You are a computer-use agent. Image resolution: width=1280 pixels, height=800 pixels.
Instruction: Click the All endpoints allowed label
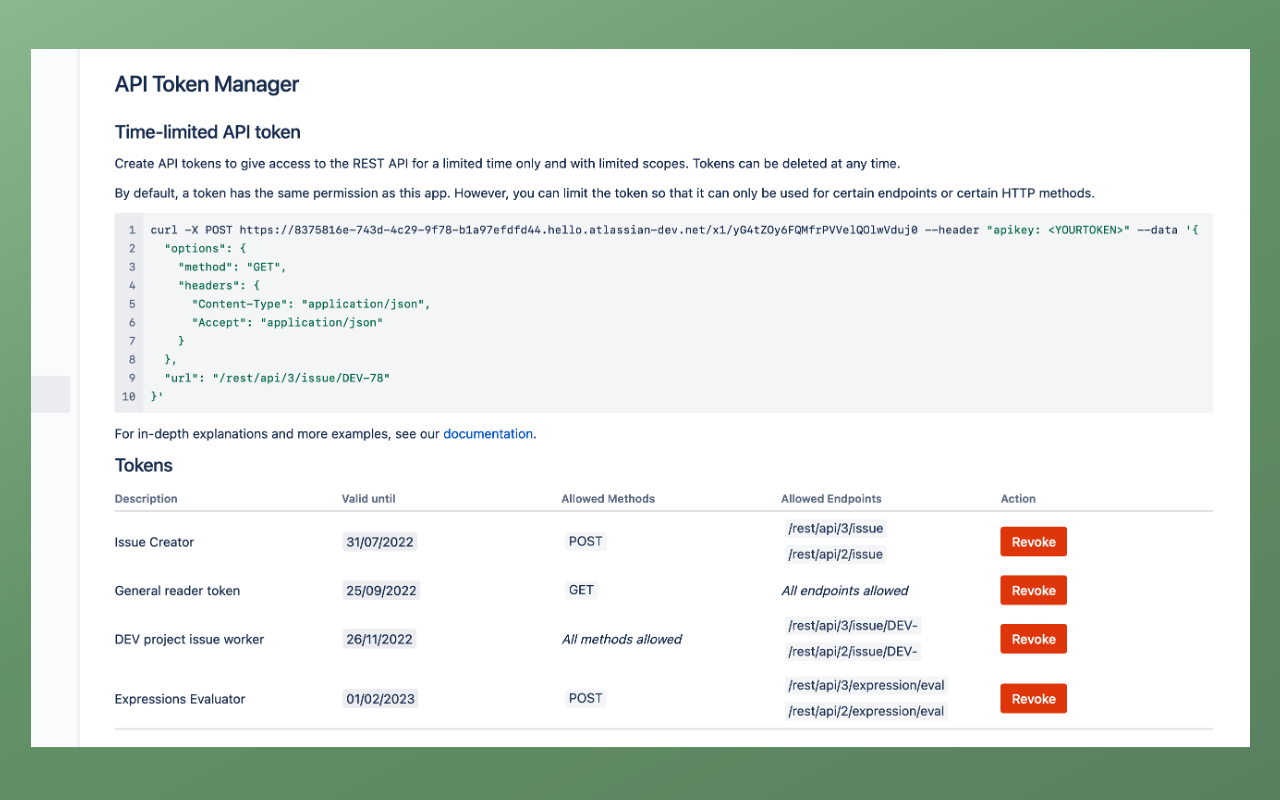[x=844, y=591]
